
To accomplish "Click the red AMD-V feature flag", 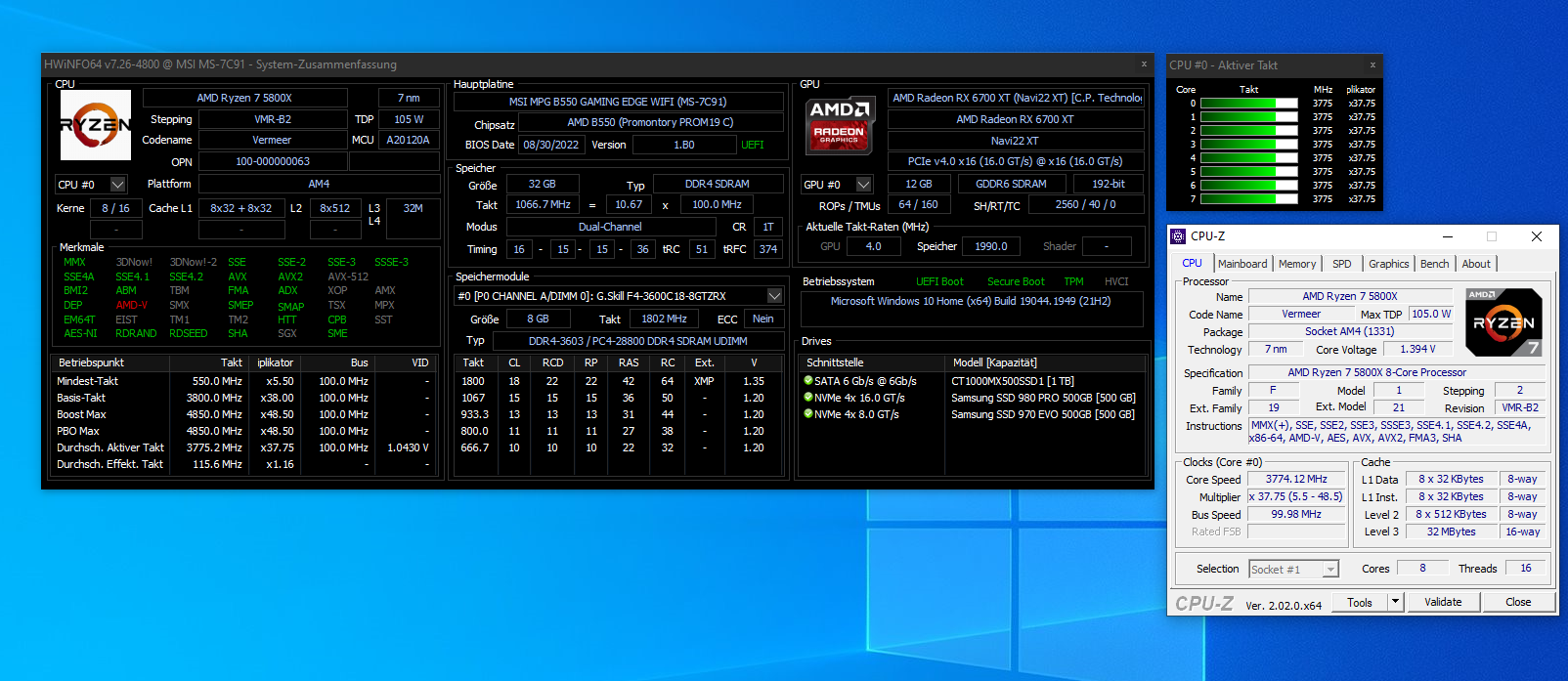I will tap(132, 305).
